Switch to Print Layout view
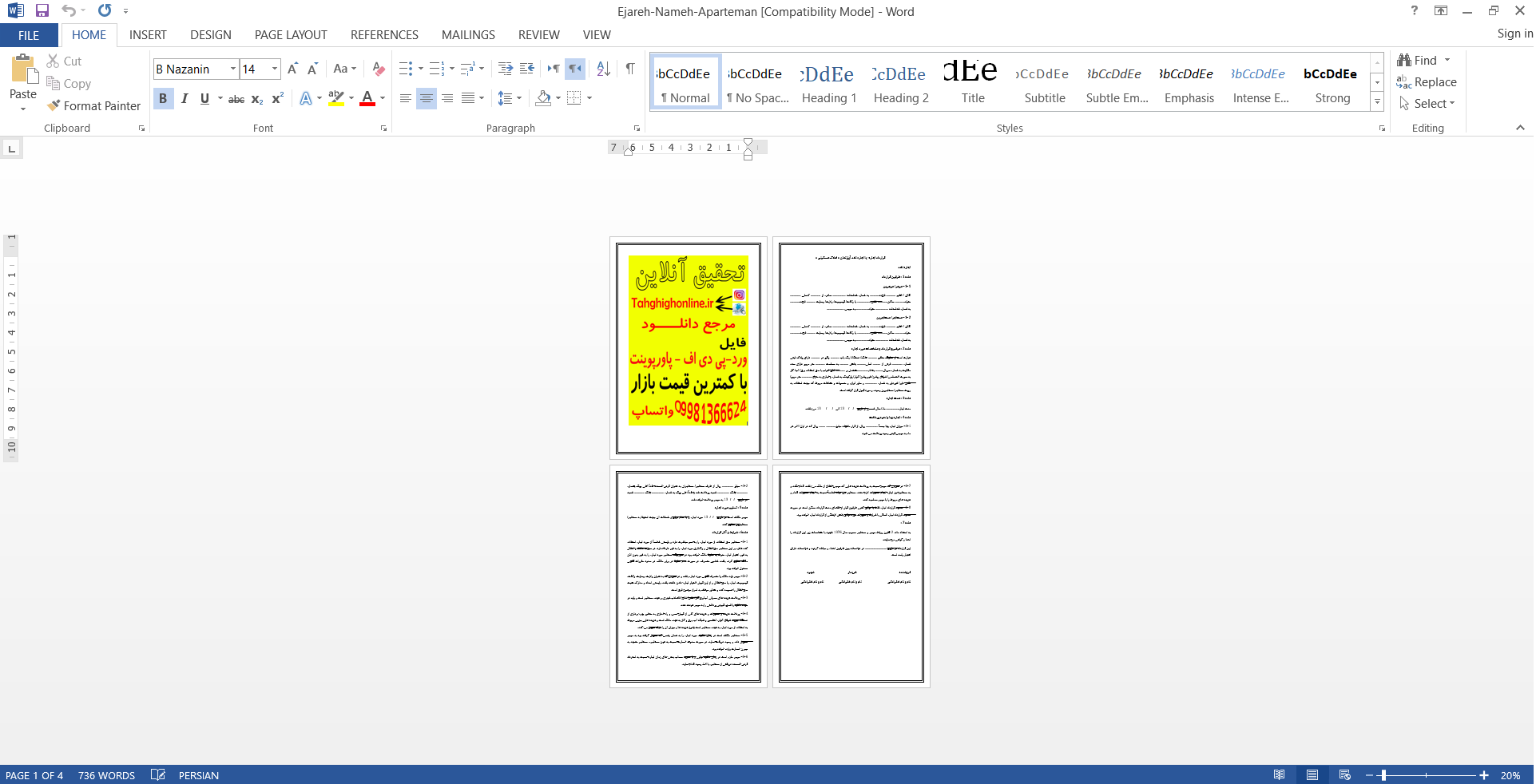Image resolution: width=1540 pixels, height=784 pixels. click(1312, 774)
